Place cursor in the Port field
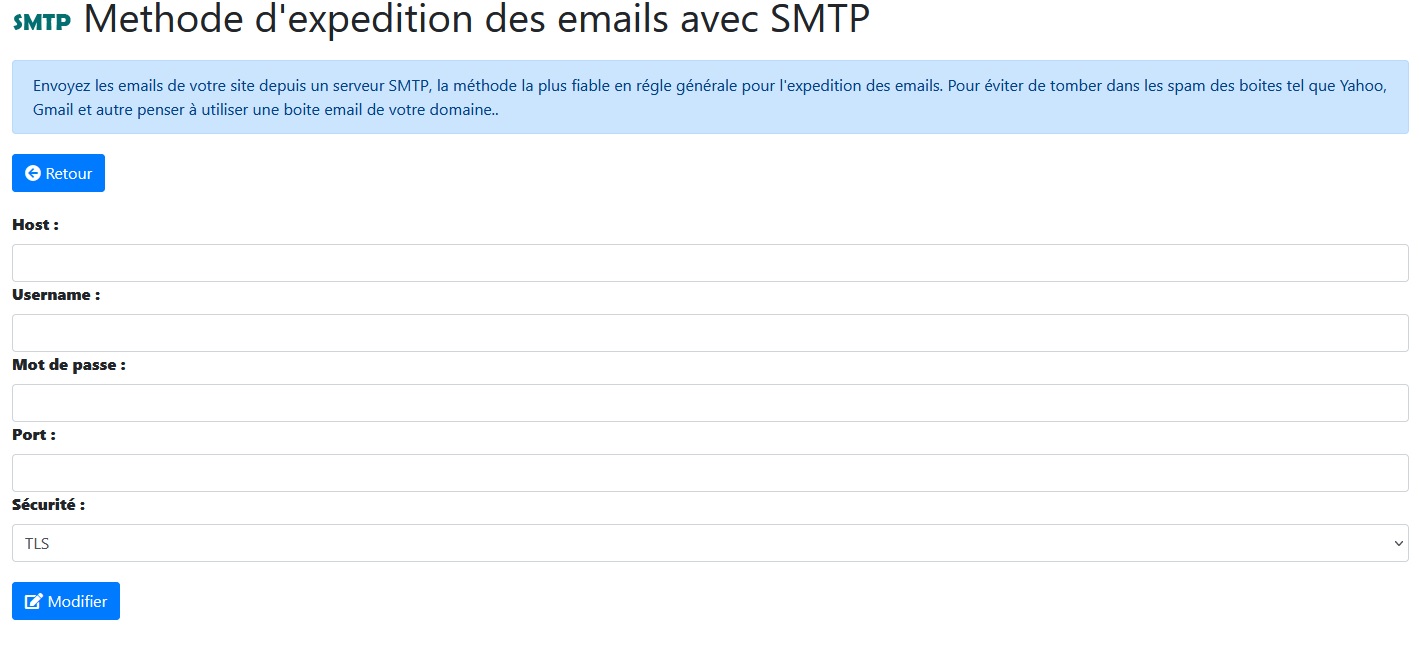This screenshot has height=653, width=1419. coord(710,473)
